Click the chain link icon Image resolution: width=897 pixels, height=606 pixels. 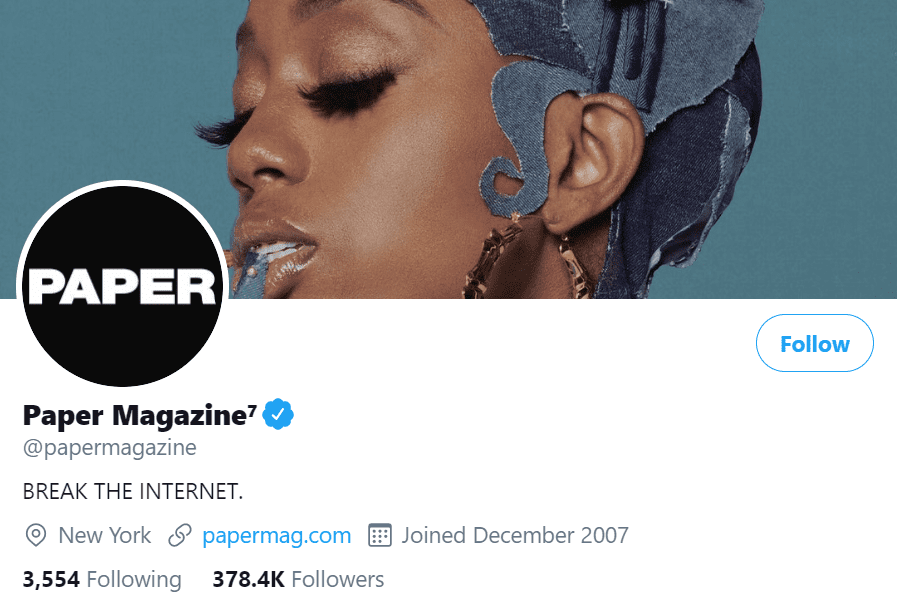(180, 536)
